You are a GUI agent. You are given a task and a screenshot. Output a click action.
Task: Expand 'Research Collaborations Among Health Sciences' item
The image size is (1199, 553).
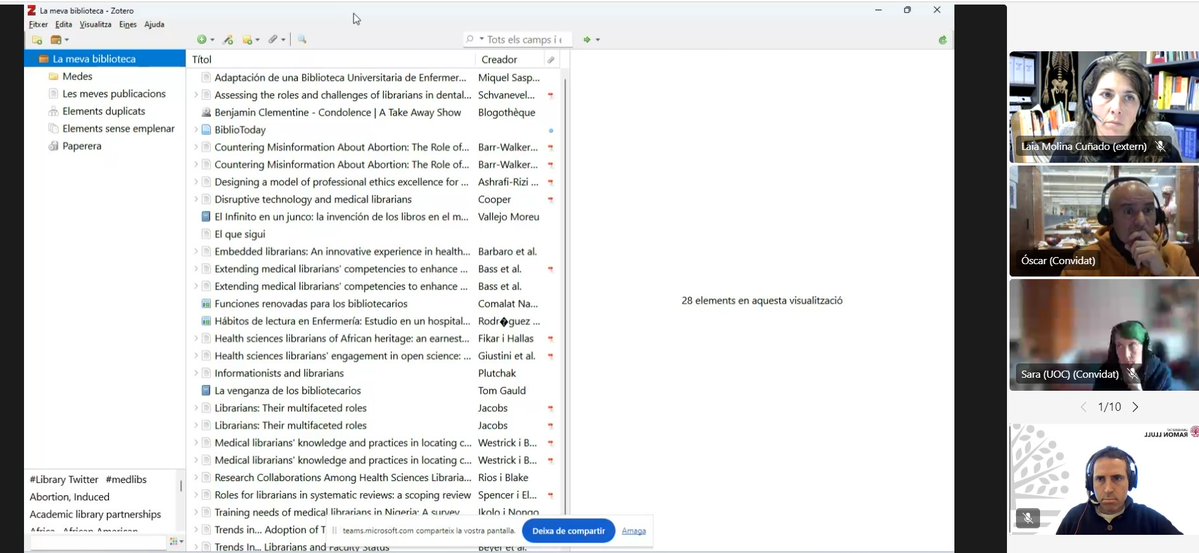coord(195,477)
